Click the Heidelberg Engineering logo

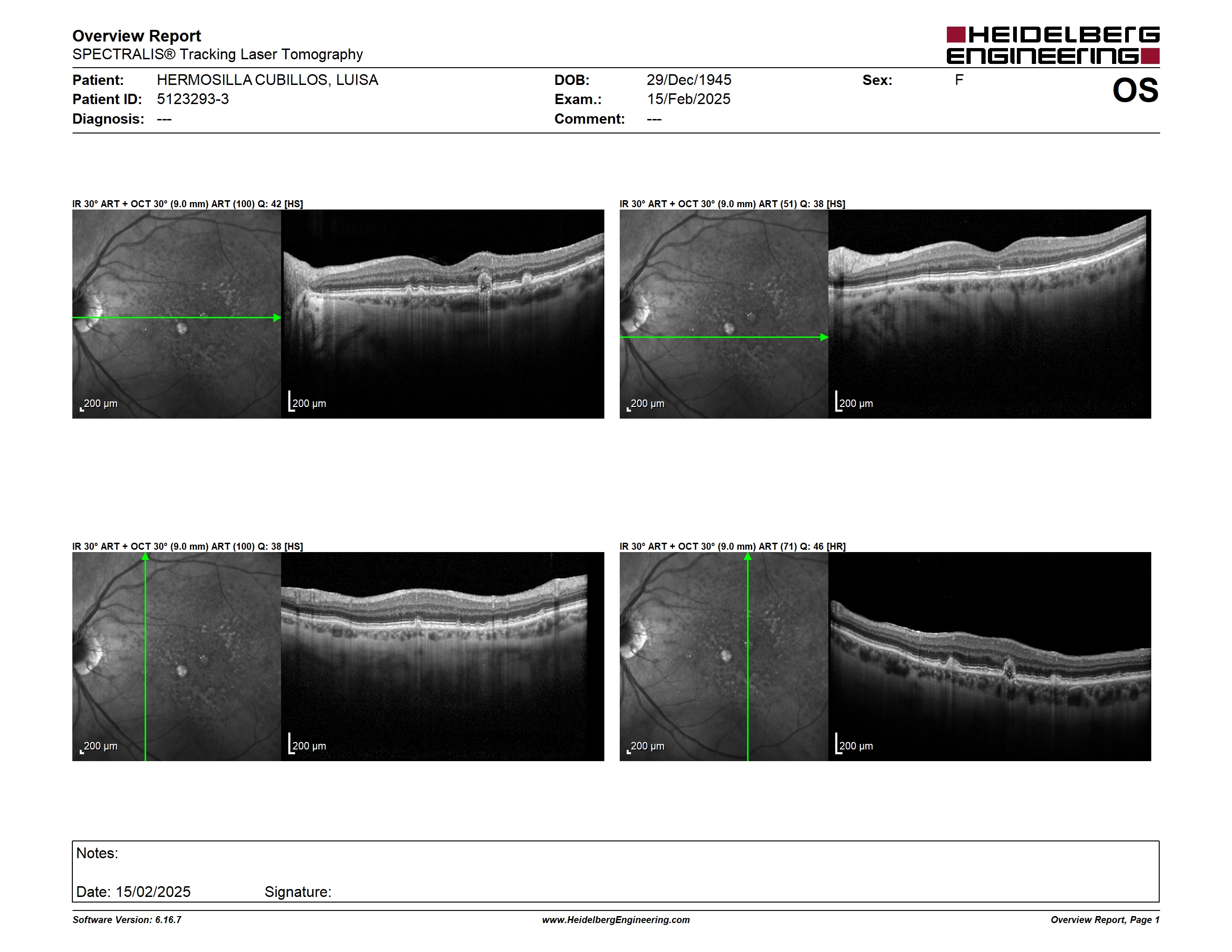point(1053,45)
